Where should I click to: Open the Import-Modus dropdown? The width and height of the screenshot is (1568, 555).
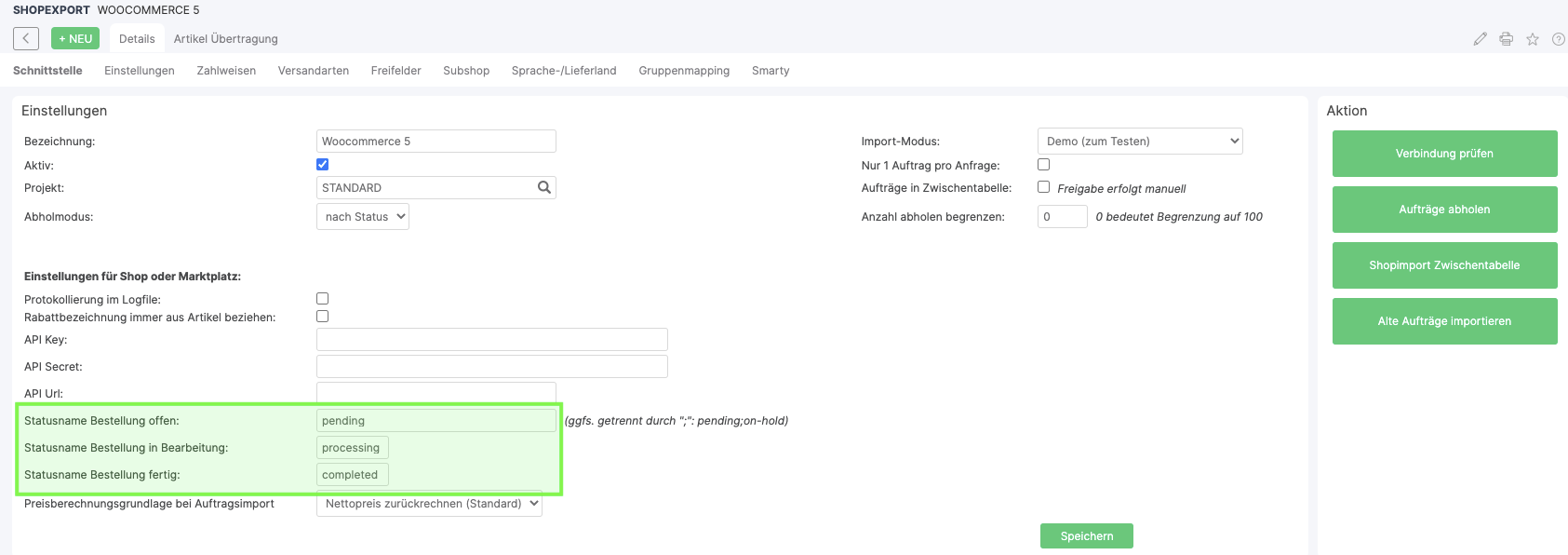1140,142
